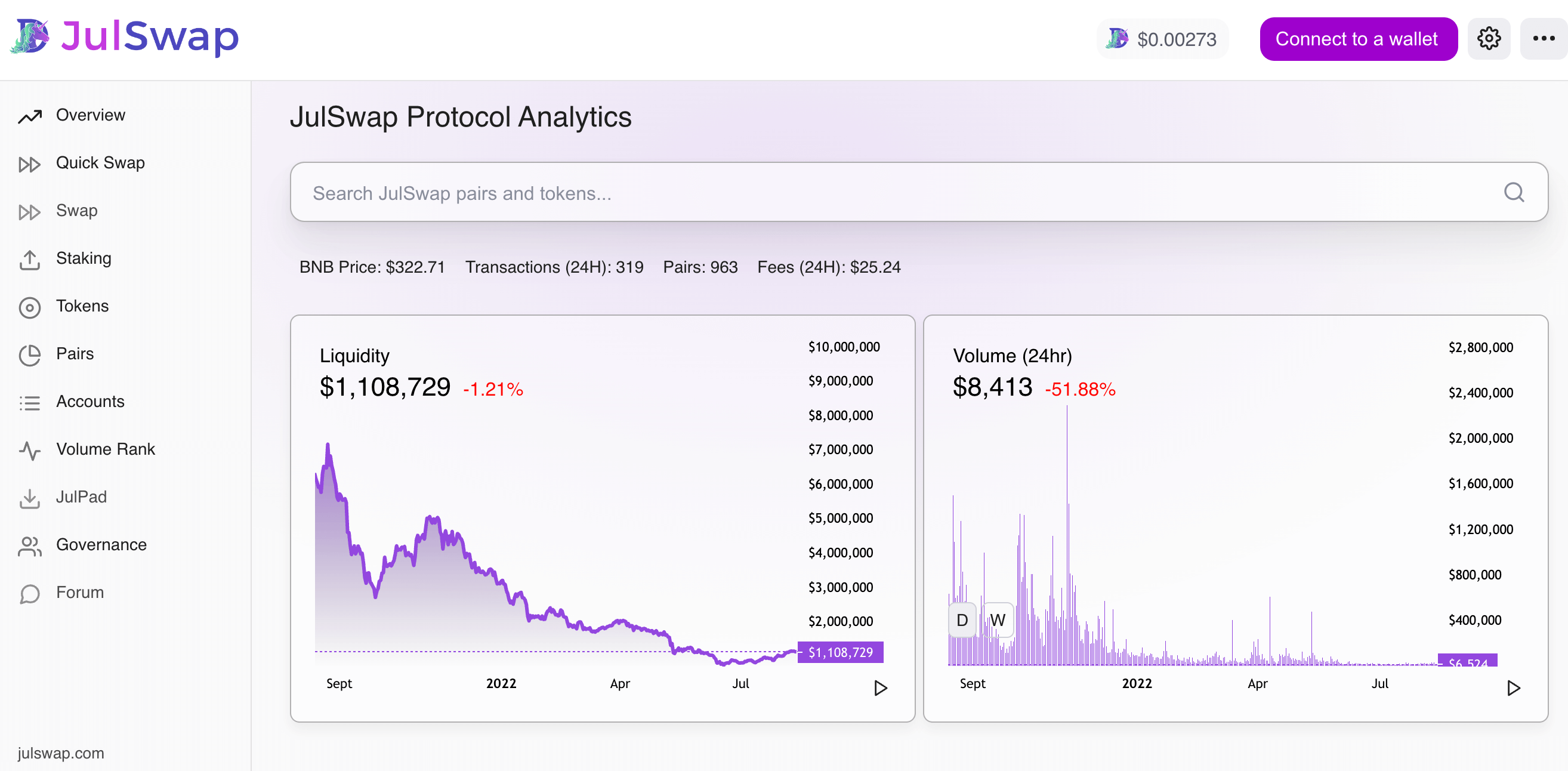Click BNB Price: $322.71 stat
Viewport: 1568px width, 771px height.
click(x=372, y=267)
